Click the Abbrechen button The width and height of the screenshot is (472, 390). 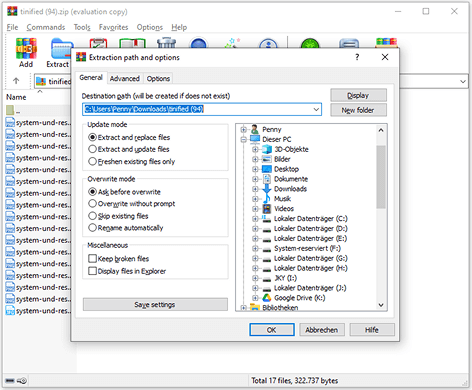(322, 330)
